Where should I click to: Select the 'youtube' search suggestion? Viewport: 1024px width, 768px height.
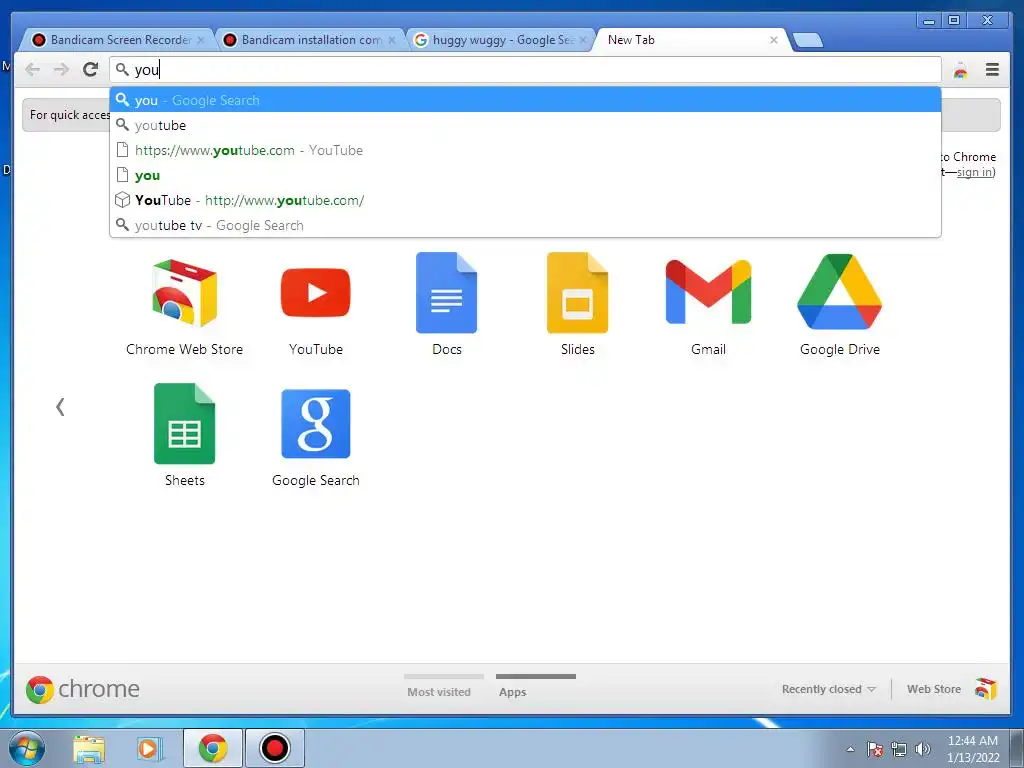pos(525,125)
